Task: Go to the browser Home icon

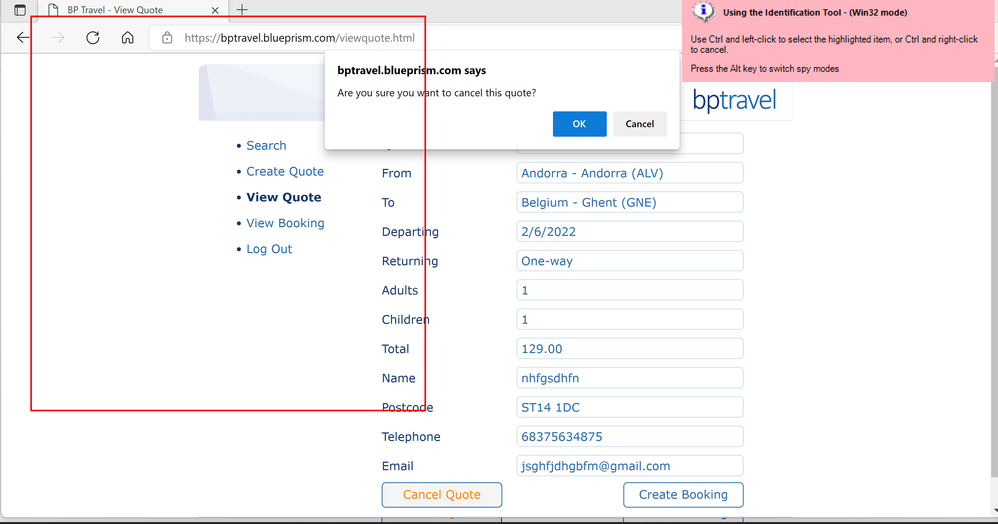Action: click(128, 38)
